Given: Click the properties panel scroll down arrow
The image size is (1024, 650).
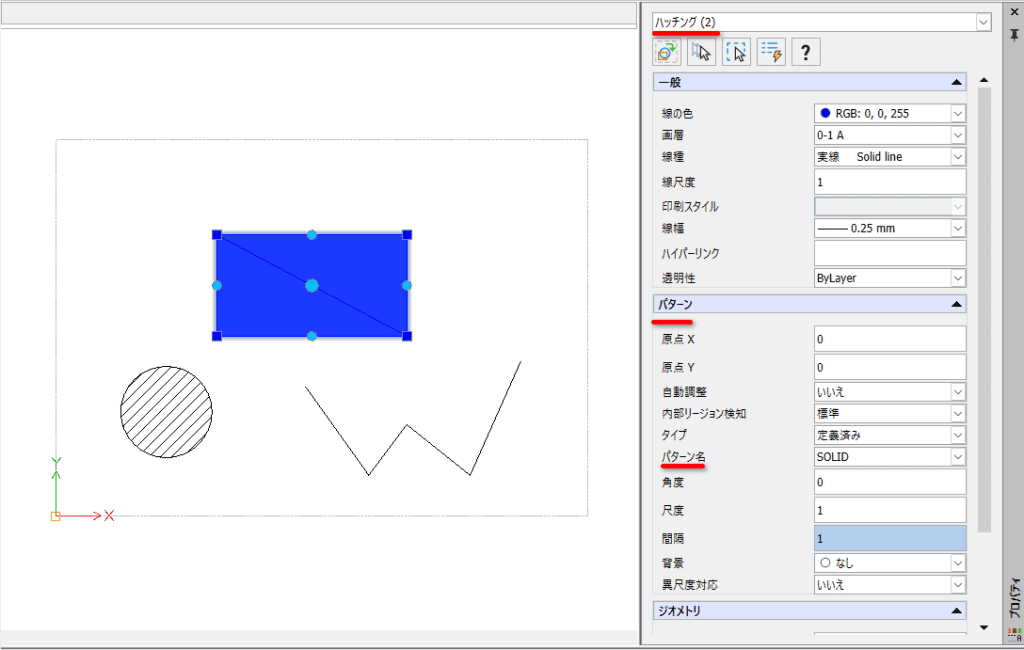Looking at the screenshot, I should point(984,628).
